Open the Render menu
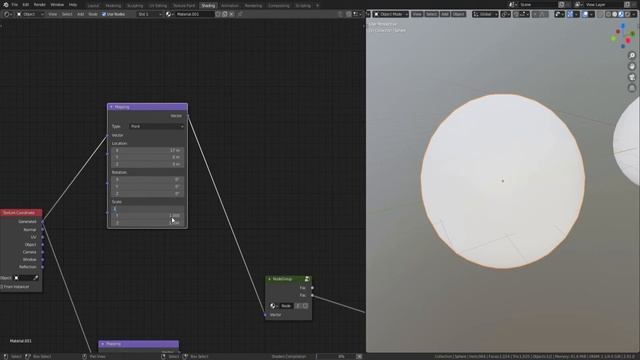Image resolution: width=640 pixels, height=360 pixels. pos(40,4)
